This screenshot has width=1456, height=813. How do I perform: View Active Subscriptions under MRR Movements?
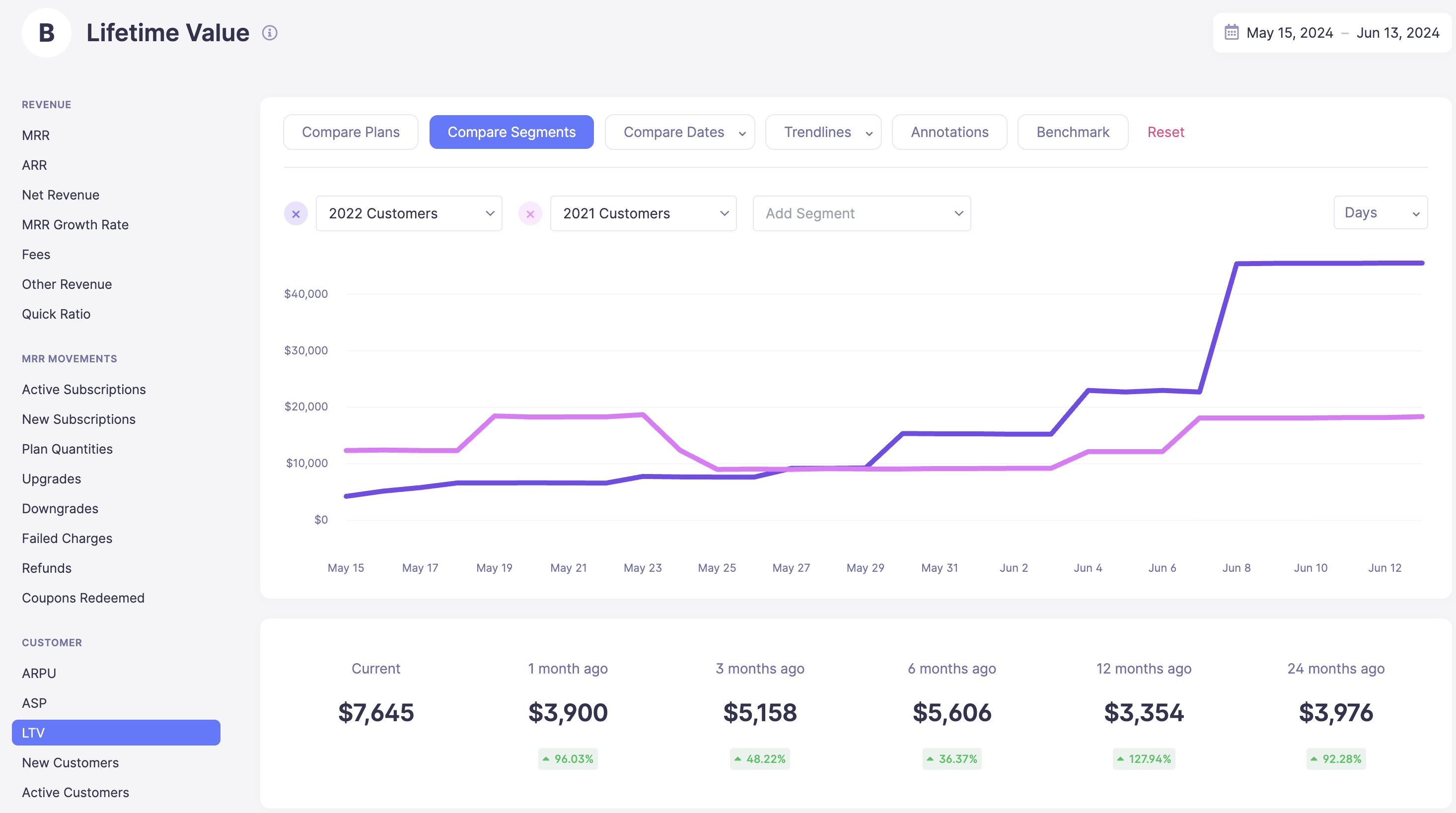point(83,389)
